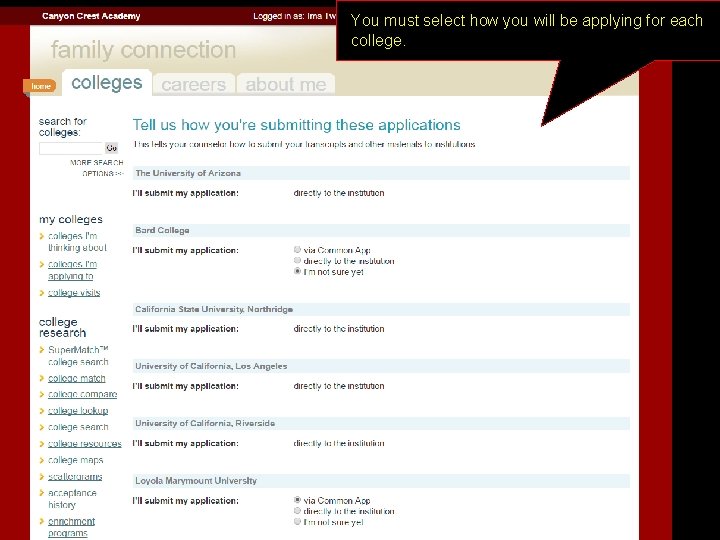Click California State University, Northridge heading

tap(214, 309)
